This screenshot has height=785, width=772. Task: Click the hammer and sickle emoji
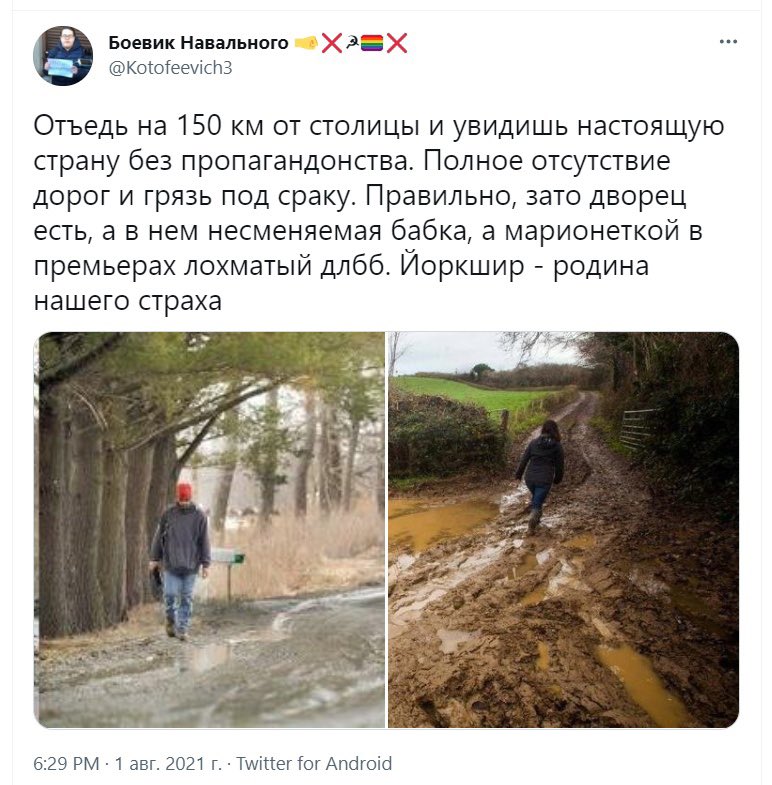[352, 43]
